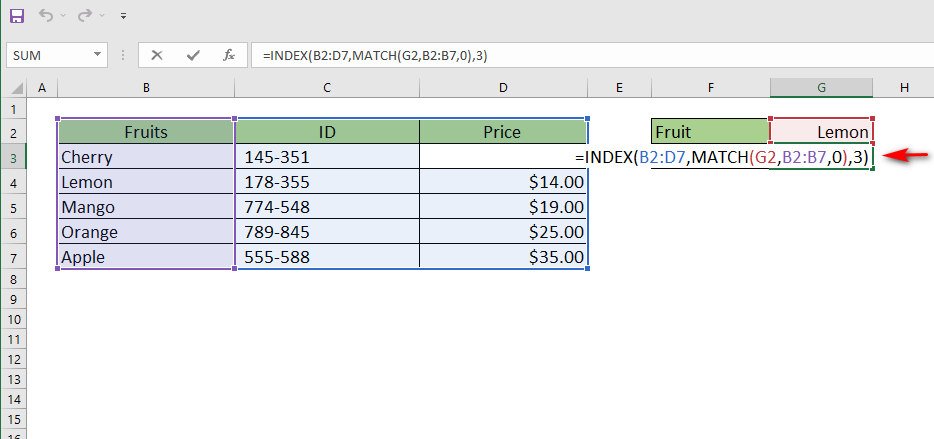The image size is (934, 439).
Task: Select column F header
Action: point(711,88)
